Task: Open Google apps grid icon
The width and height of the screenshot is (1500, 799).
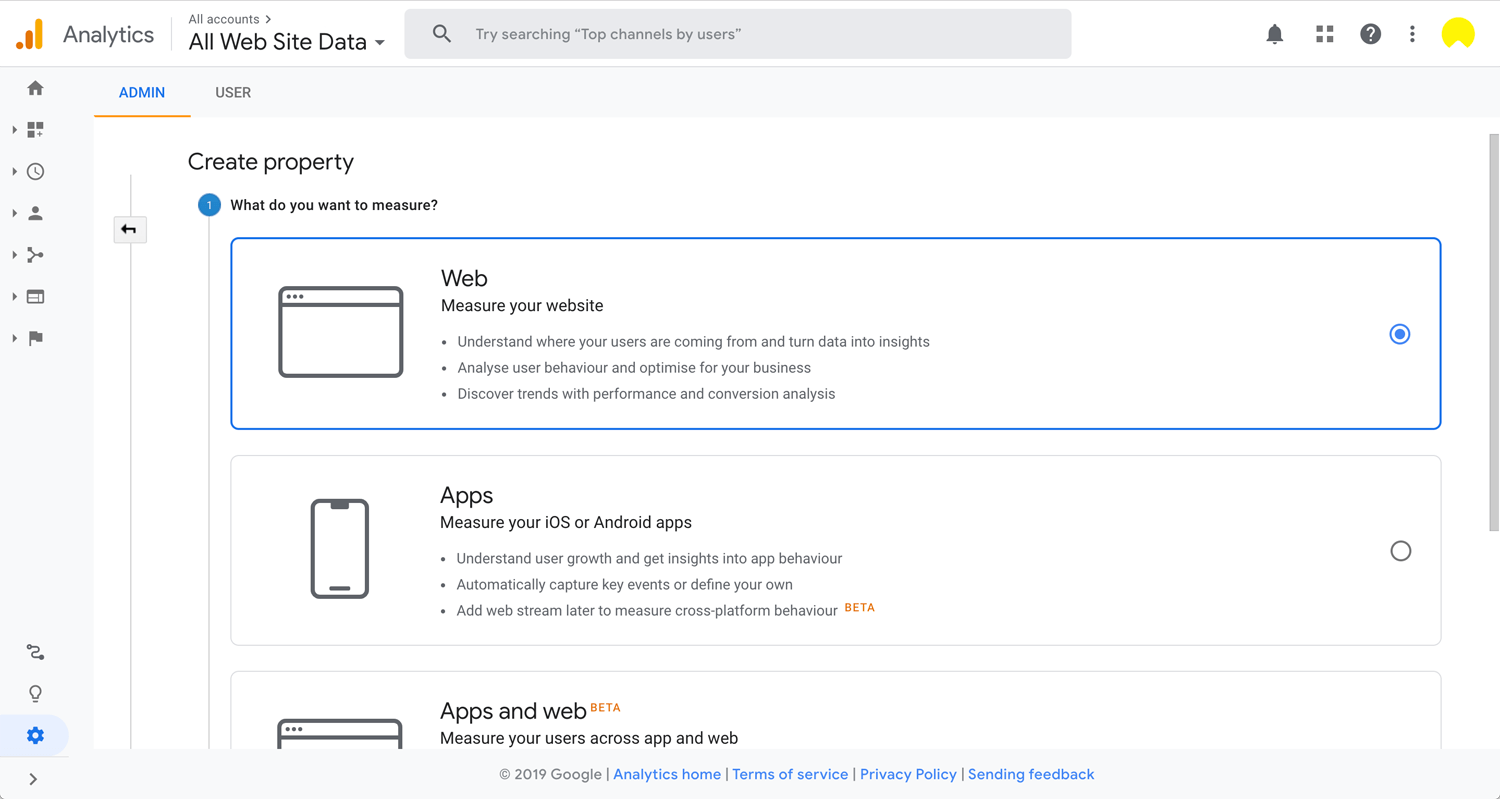Action: pos(1325,34)
